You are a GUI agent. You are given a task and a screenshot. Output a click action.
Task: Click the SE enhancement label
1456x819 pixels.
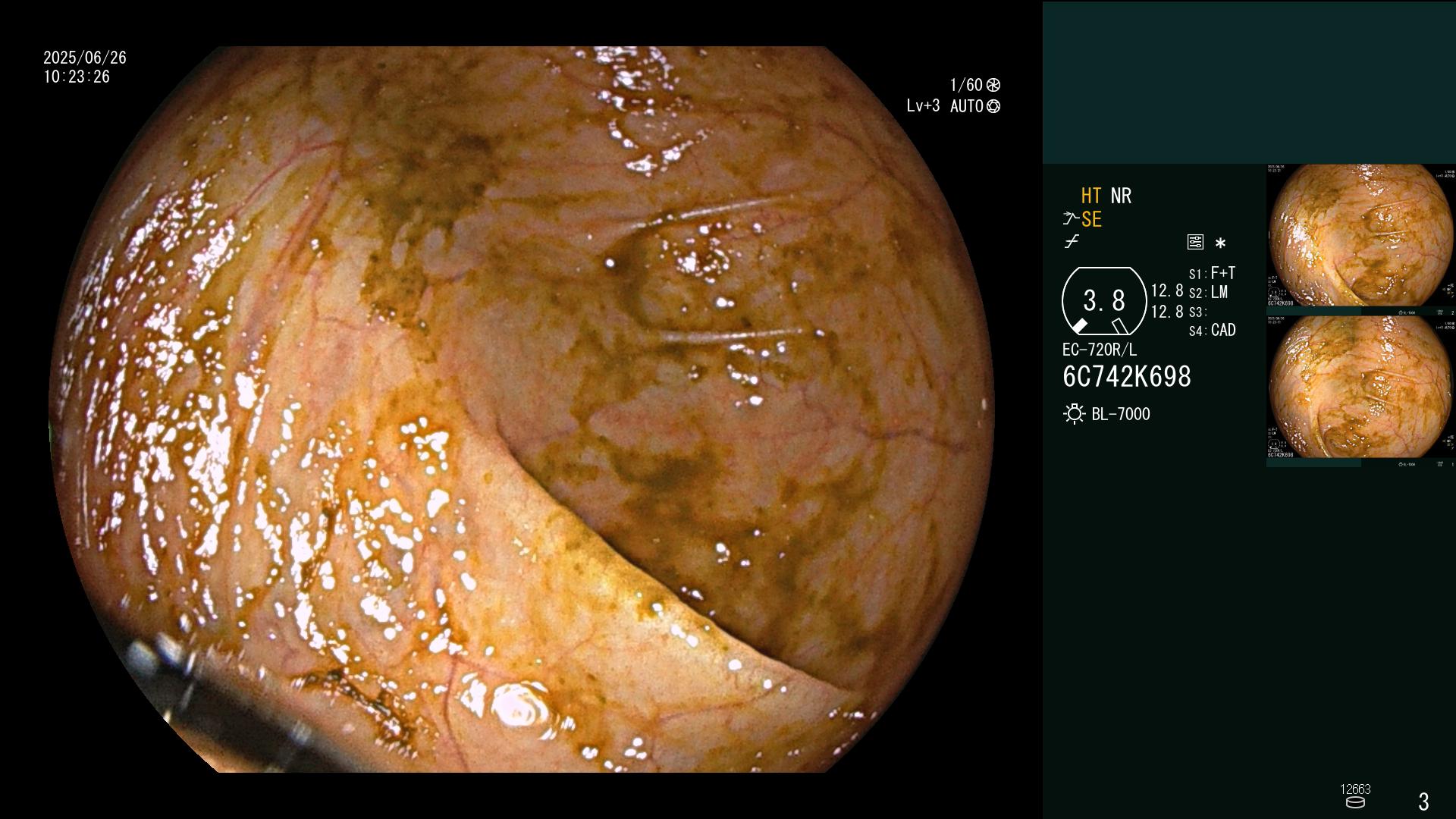point(1091,219)
